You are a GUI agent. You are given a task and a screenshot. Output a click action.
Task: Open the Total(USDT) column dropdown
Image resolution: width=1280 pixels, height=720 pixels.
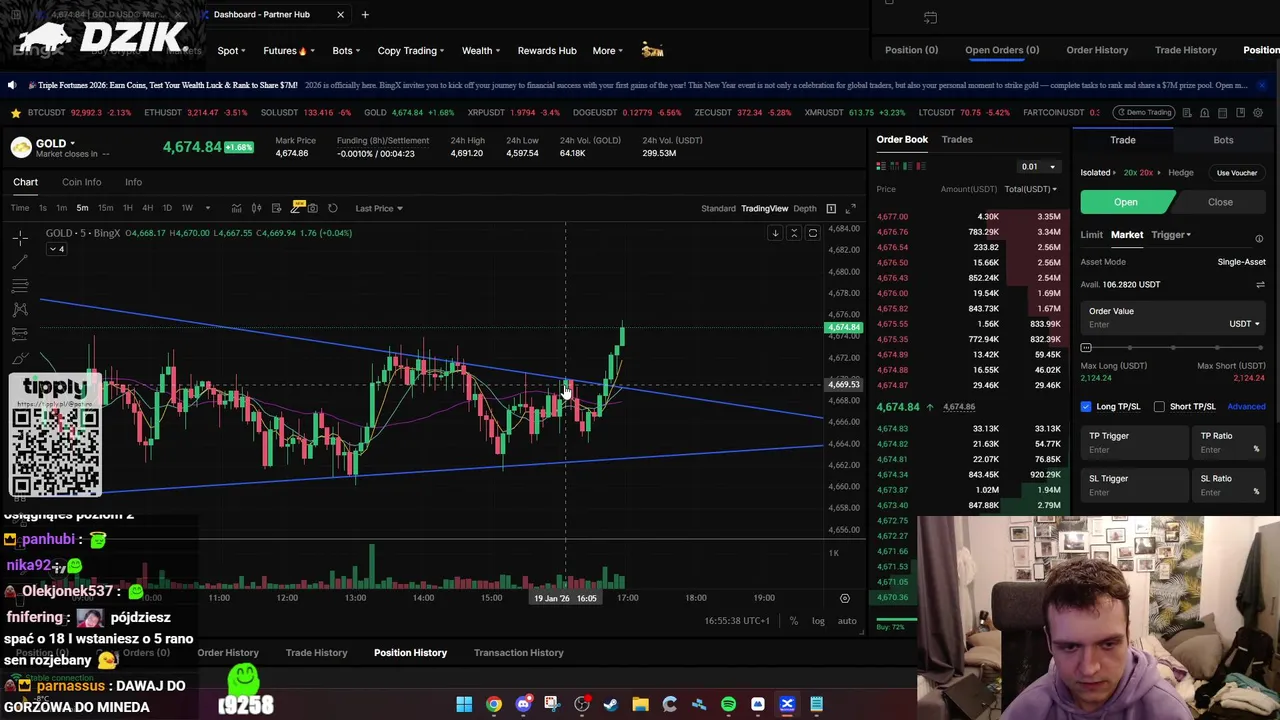tap(1030, 189)
